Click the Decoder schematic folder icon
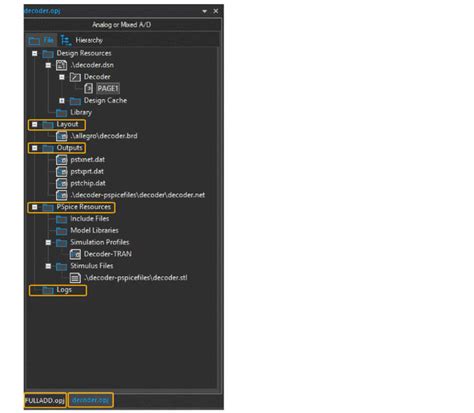474x413 pixels. pos(75,77)
